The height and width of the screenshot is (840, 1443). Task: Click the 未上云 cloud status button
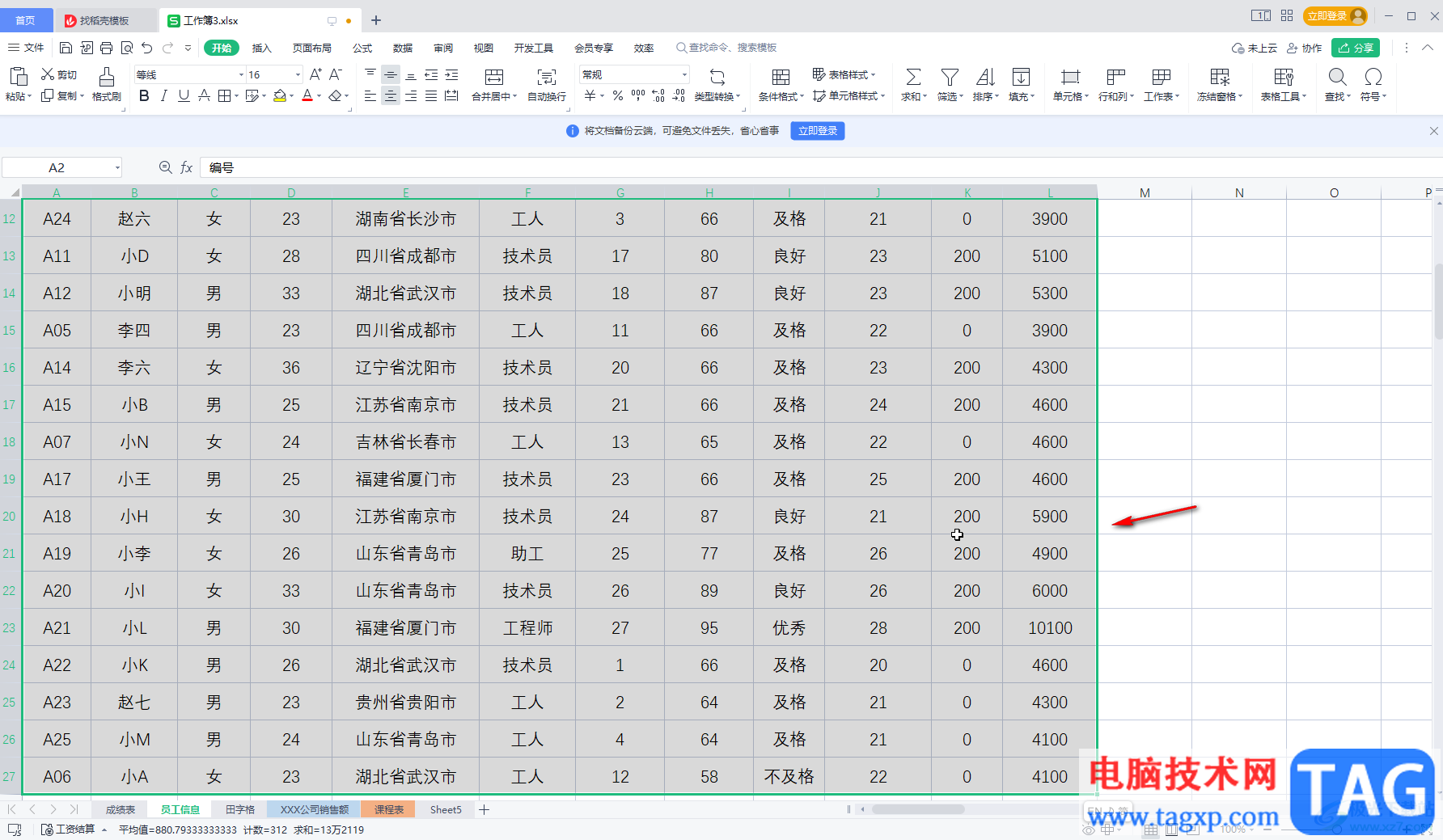[1254, 48]
